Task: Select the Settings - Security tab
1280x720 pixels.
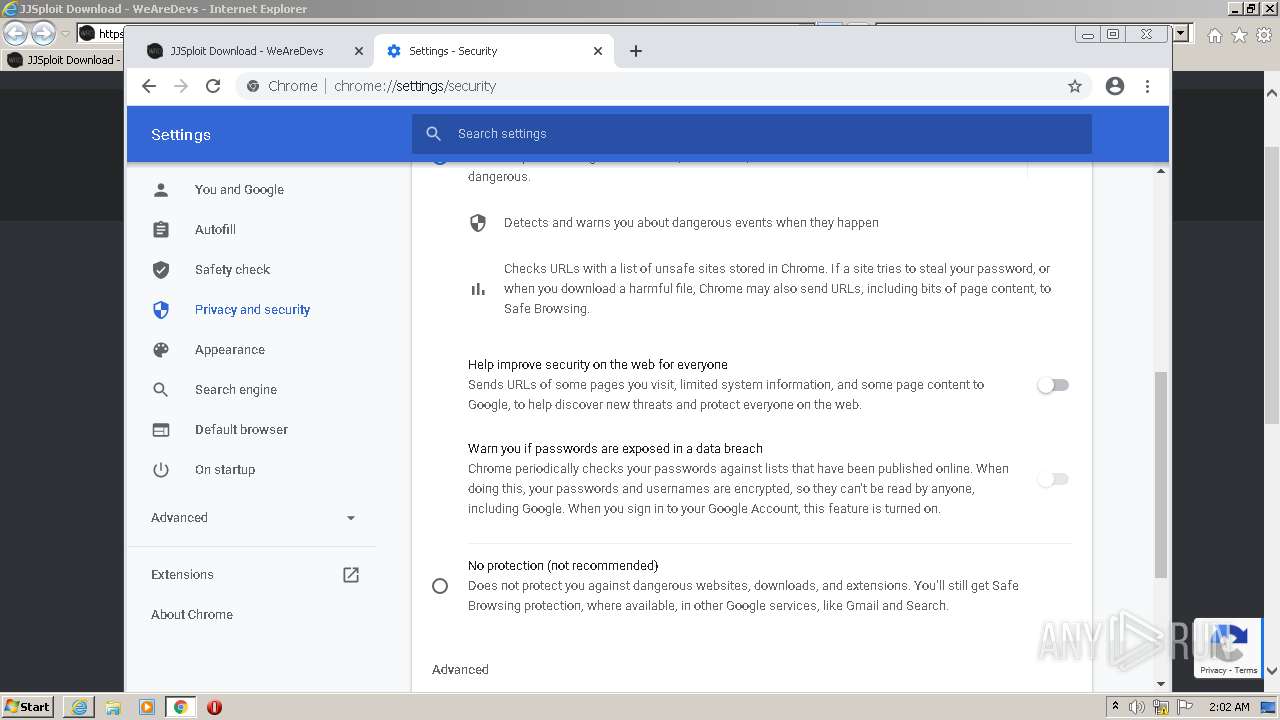Action: tap(493, 51)
